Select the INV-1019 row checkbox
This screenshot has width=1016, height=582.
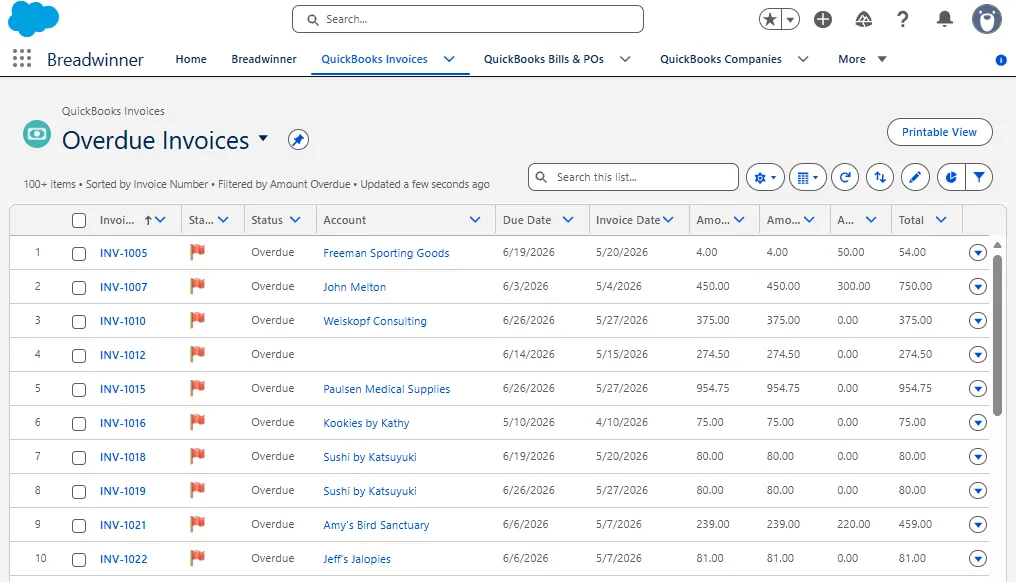[x=79, y=492]
